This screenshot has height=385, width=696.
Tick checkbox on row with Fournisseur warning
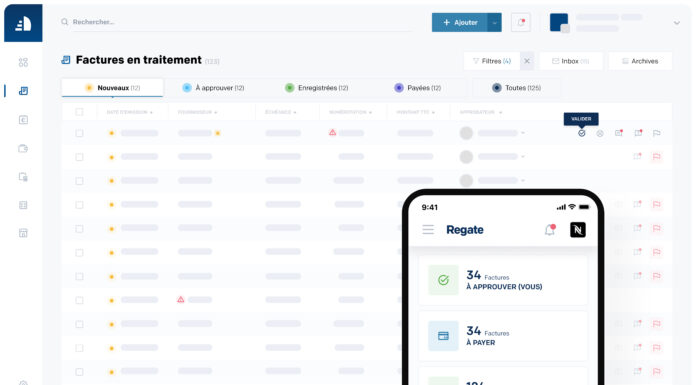[x=79, y=300]
